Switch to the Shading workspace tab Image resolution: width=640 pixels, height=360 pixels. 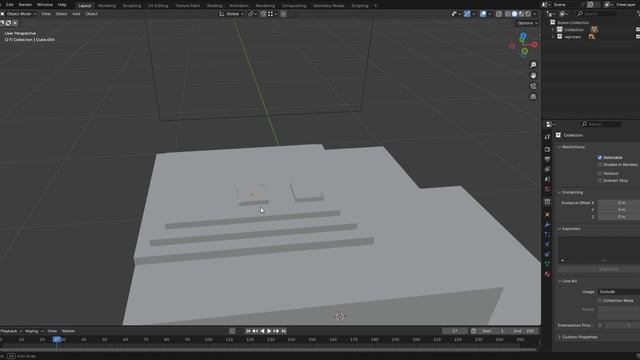[214, 6]
